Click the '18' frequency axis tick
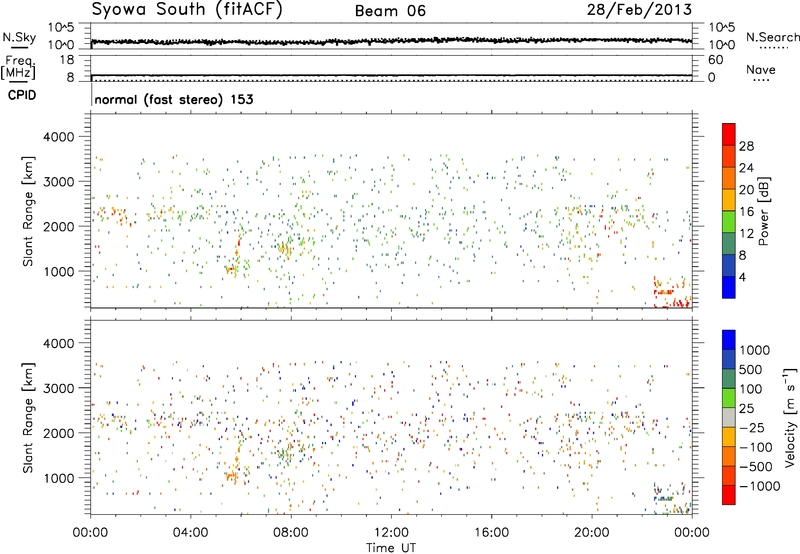The image size is (800, 554). coord(67,60)
